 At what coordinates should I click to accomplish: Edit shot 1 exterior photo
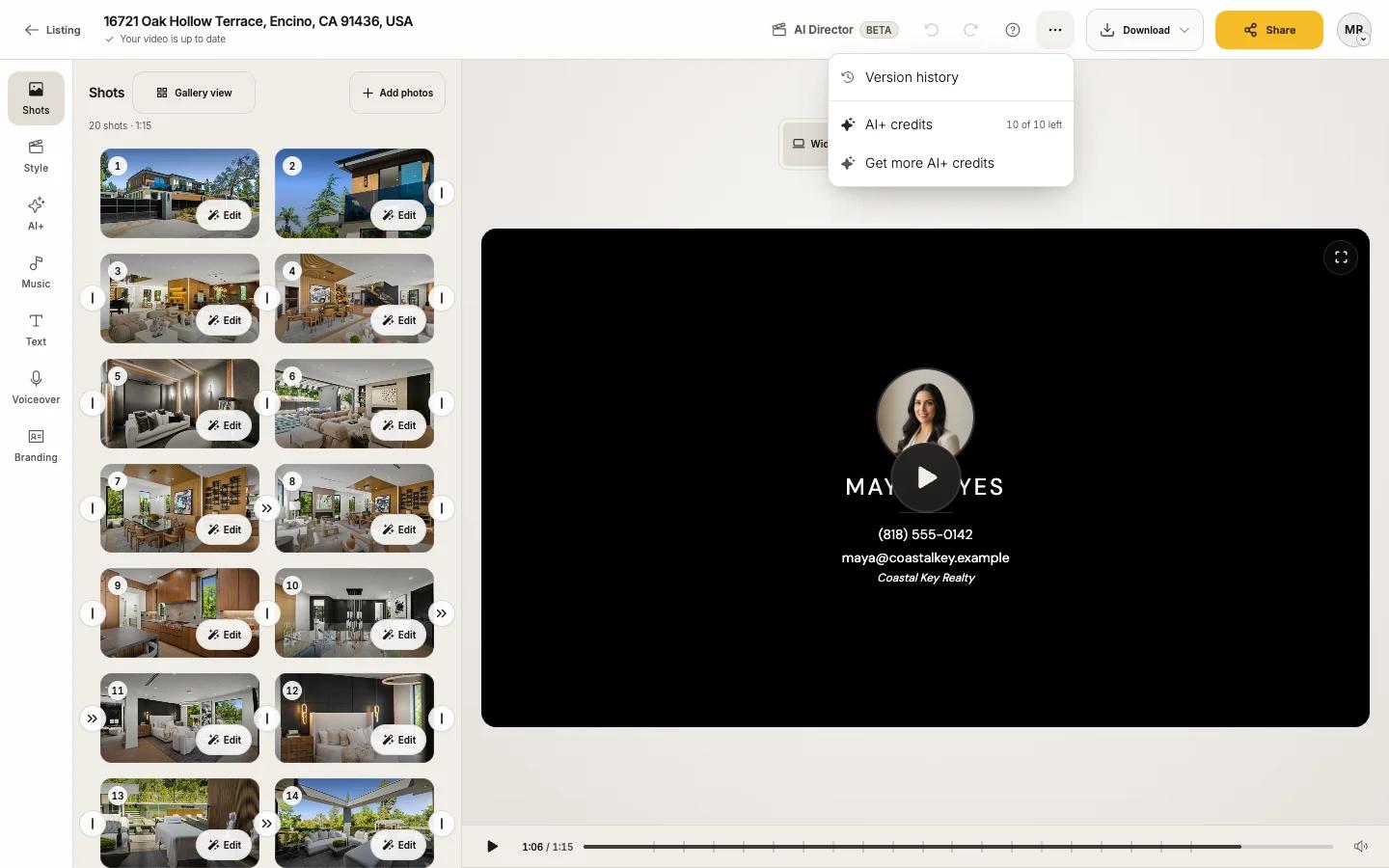pos(224,215)
